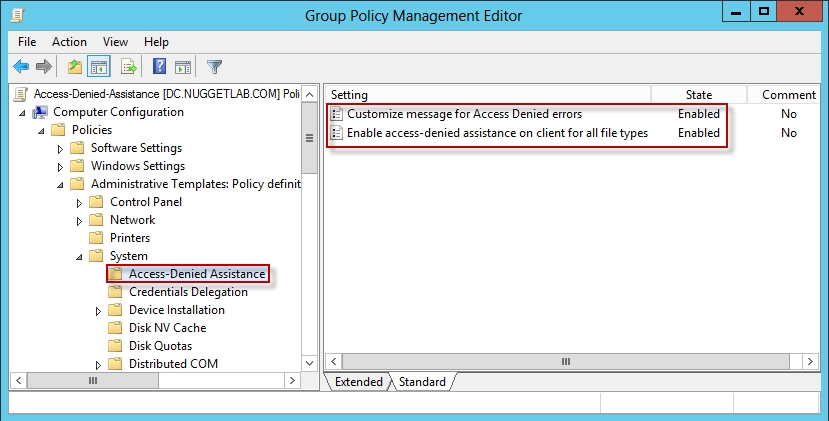The image size is (829, 421).
Task: Click the blue Help question mark icon
Action: coord(159,67)
